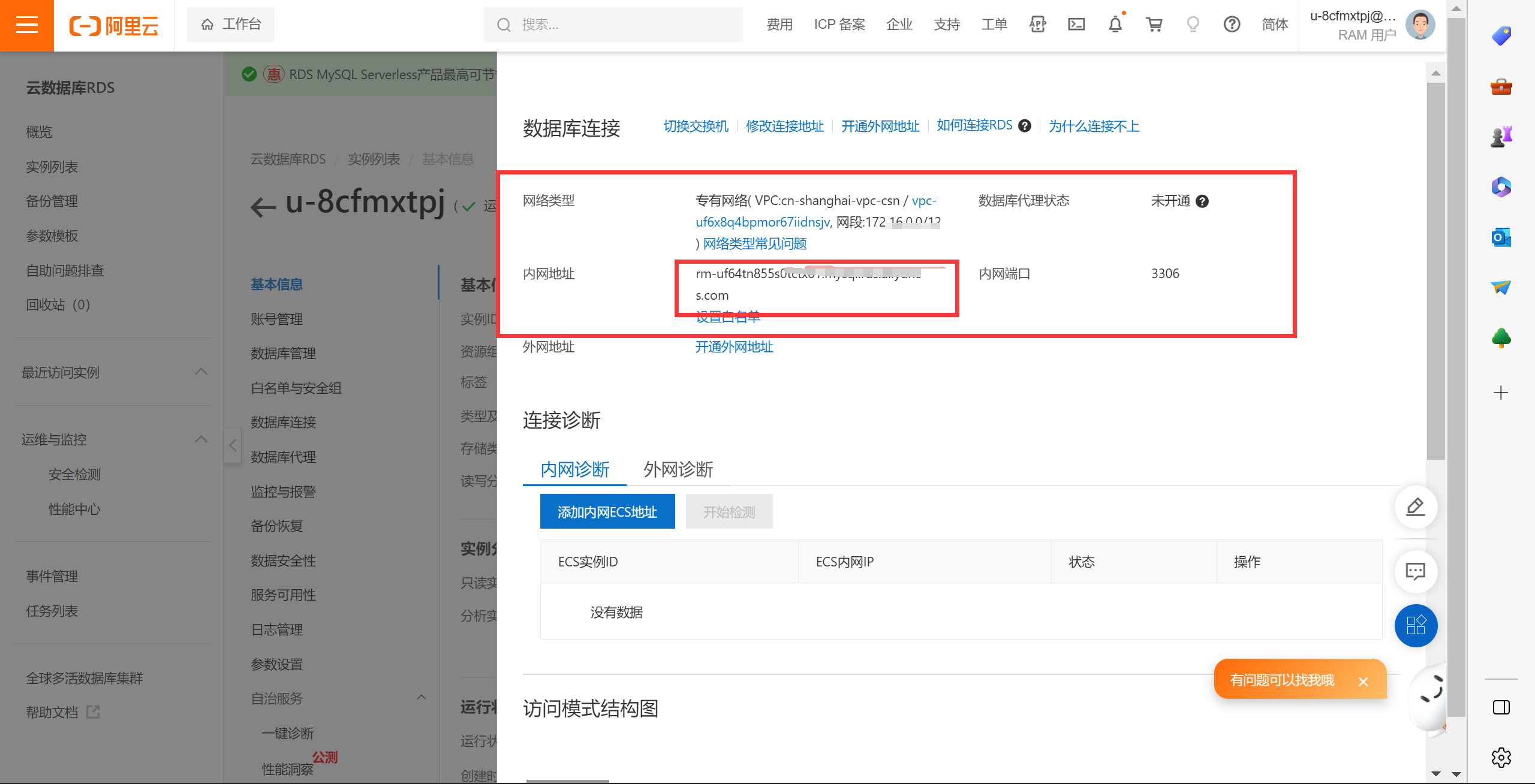Open the Outlook icon in browser sidebar
This screenshot has width=1535, height=784.
(x=1501, y=237)
